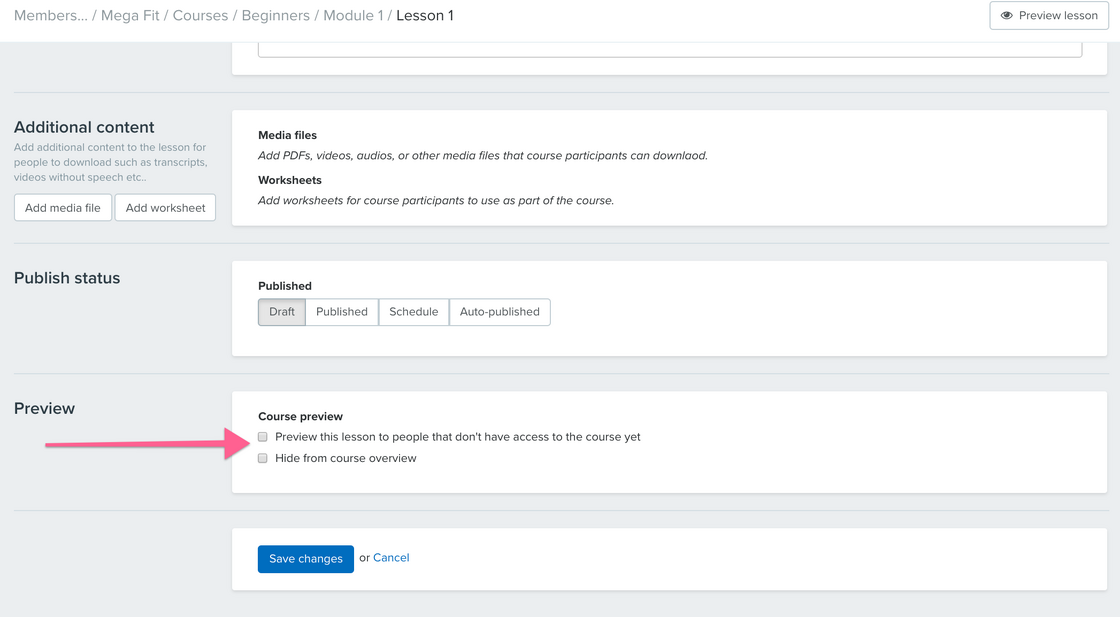Screen dimensions: 1120x617
Task: Click the 'Preview this lesson to people' label text
Action: click(x=457, y=437)
